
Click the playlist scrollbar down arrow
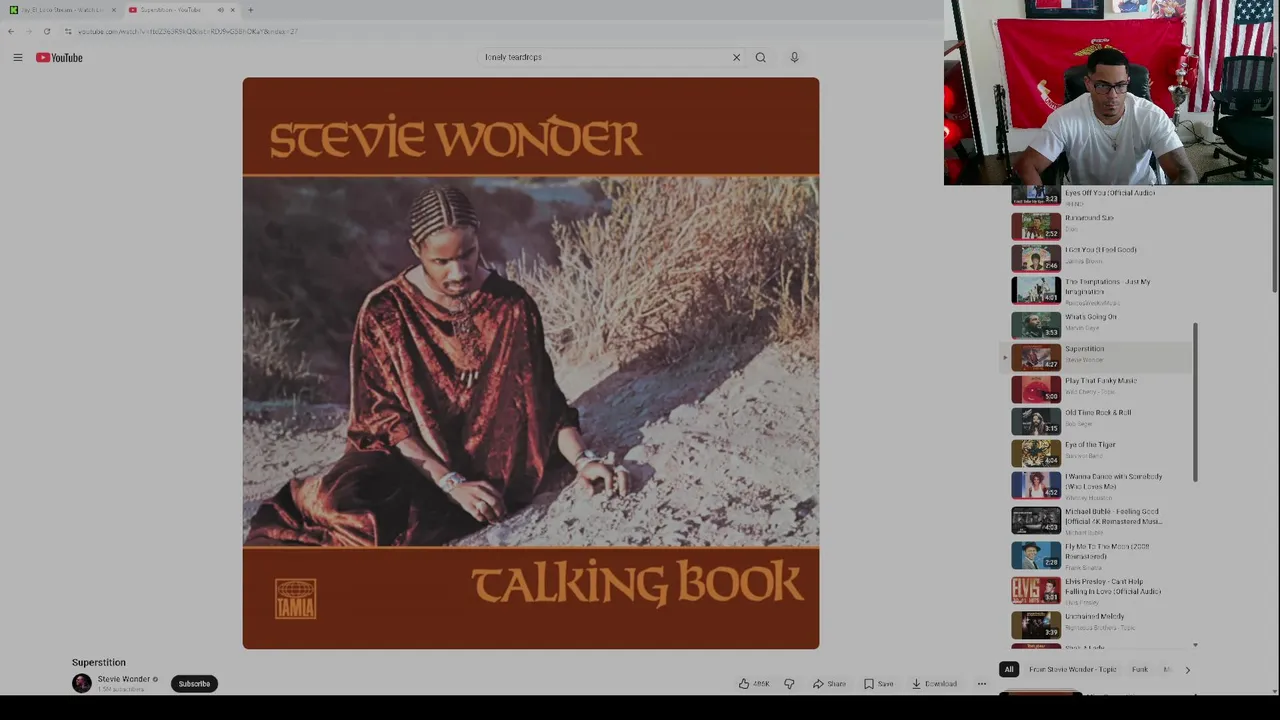[x=1195, y=646]
